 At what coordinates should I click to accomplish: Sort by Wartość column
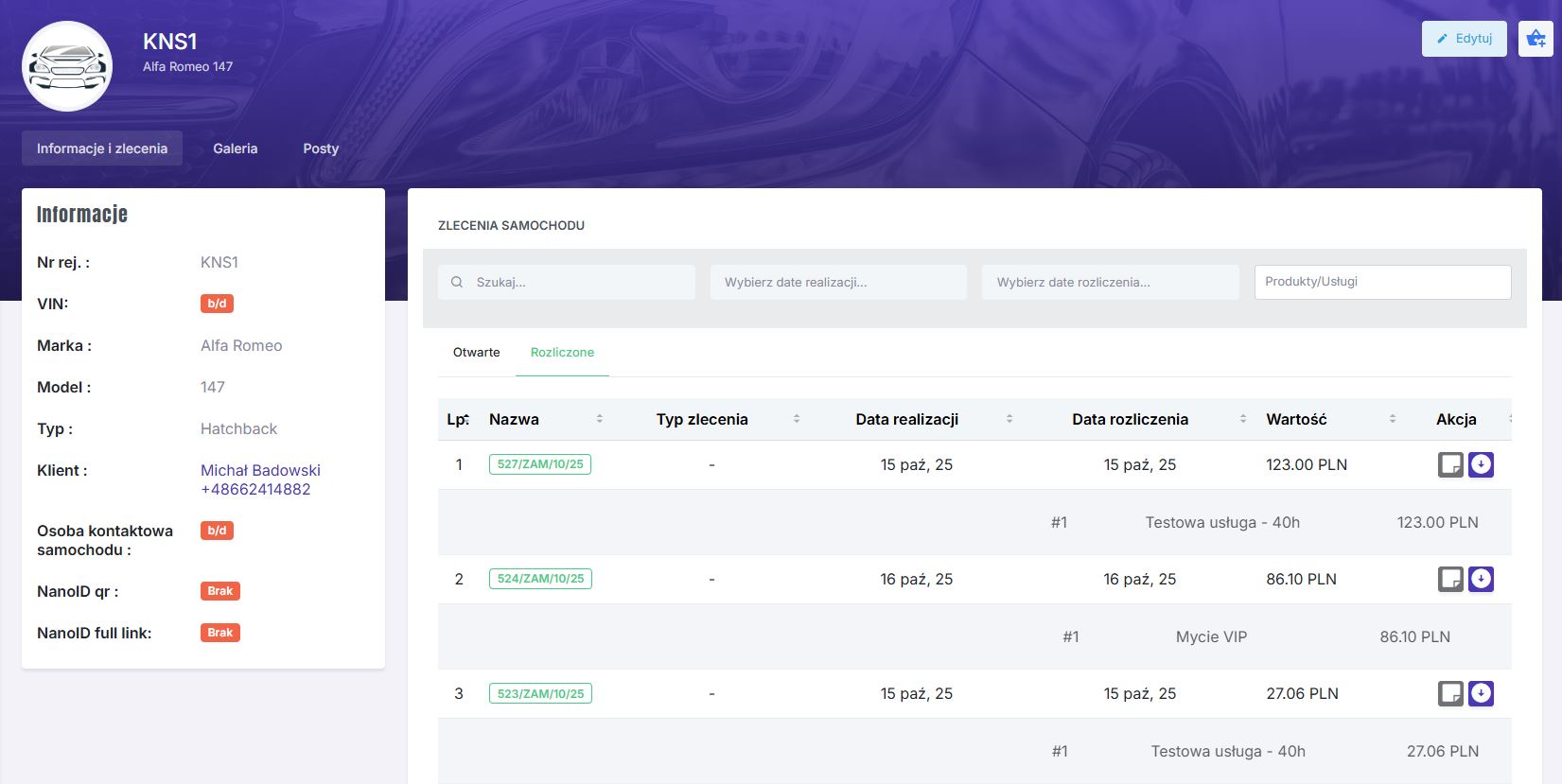coord(1392,419)
